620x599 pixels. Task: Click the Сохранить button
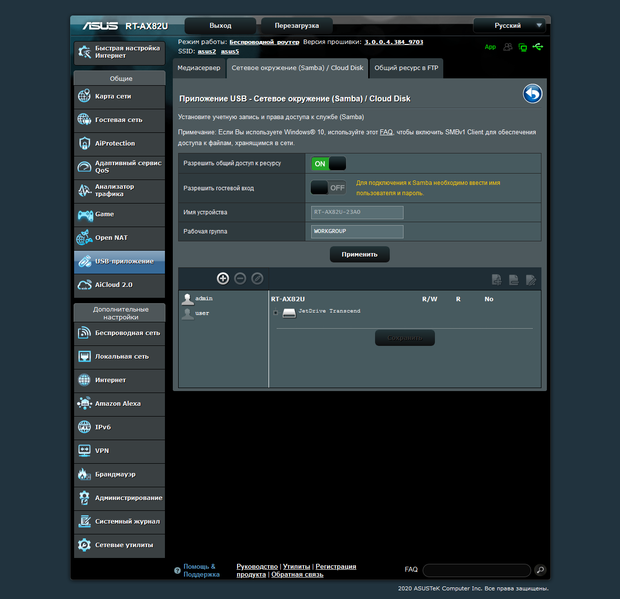point(405,338)
